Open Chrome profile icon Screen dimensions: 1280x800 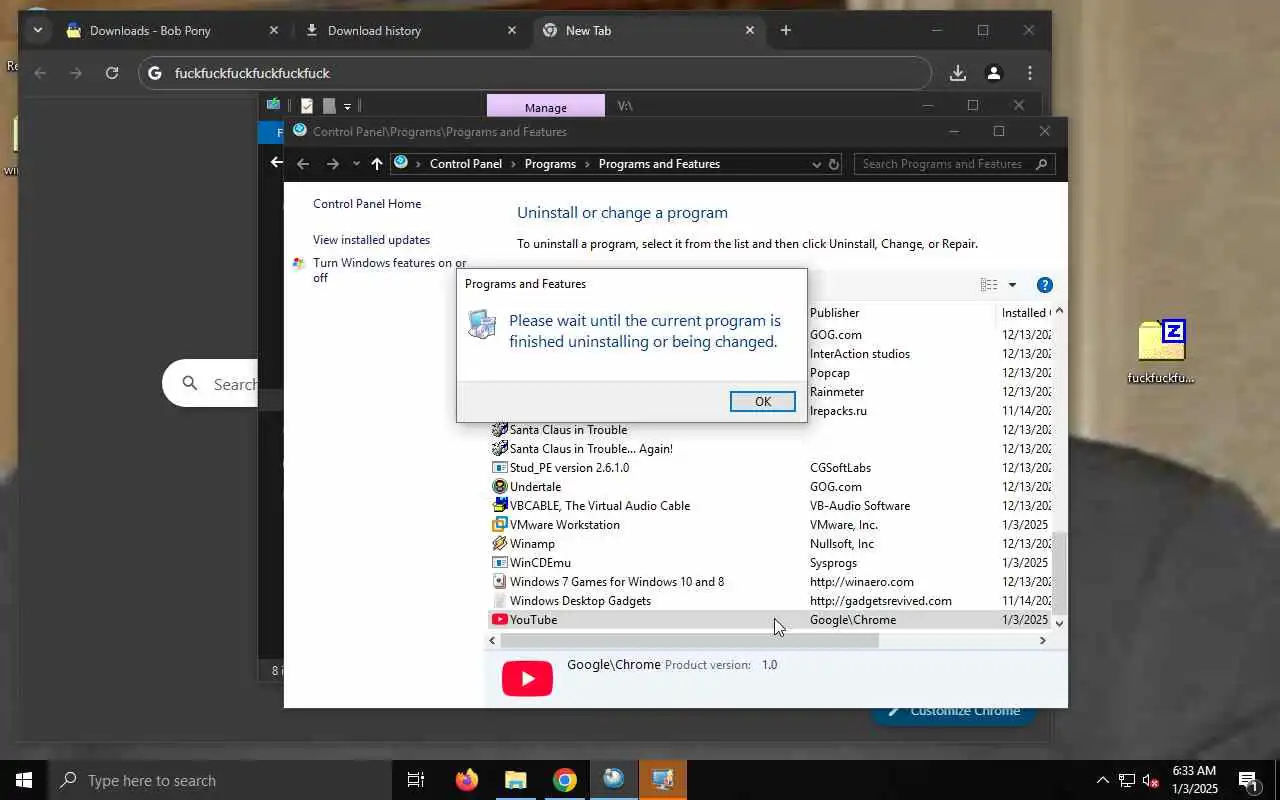(994, 73)
